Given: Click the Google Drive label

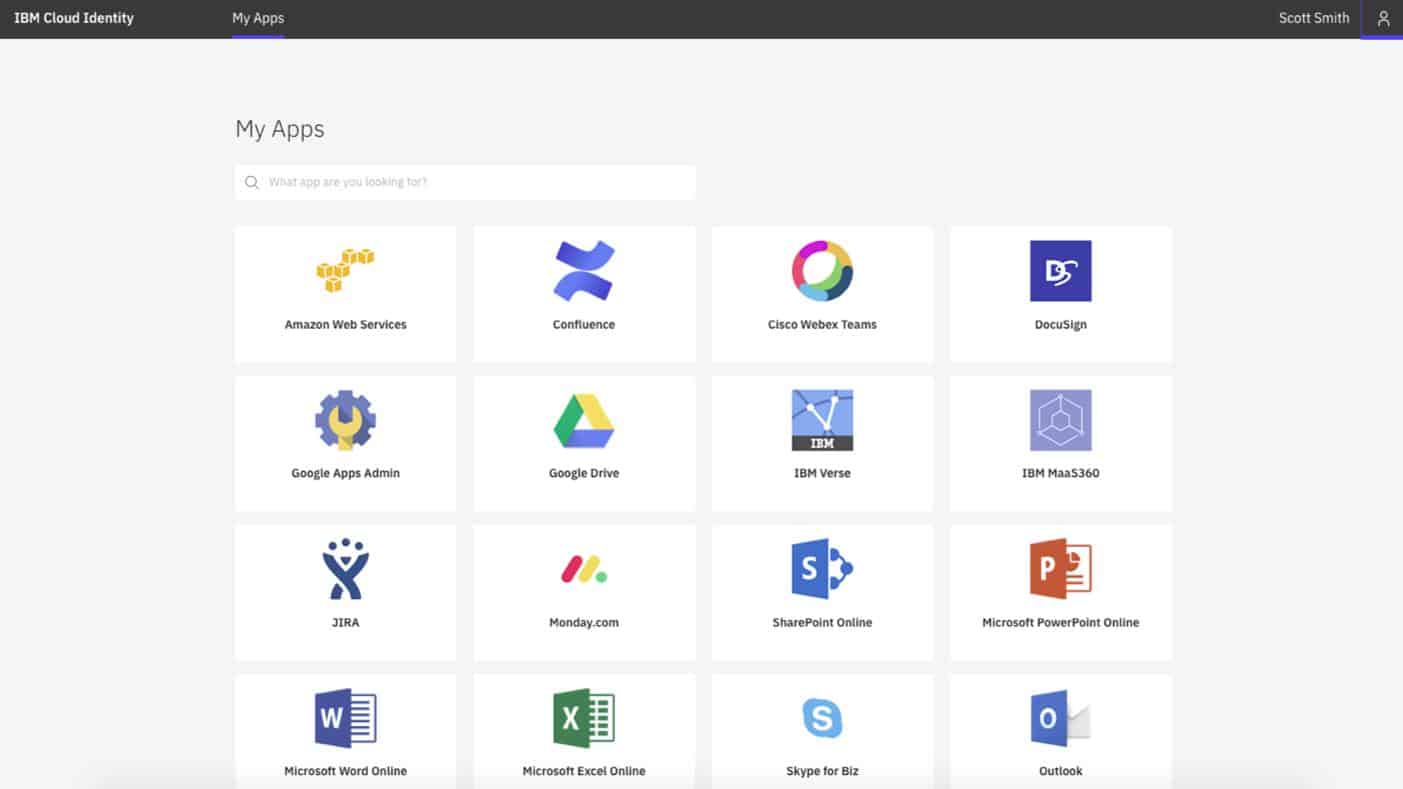Looking at the screenshot, I should pyautogui.click(x=584, y=474).
